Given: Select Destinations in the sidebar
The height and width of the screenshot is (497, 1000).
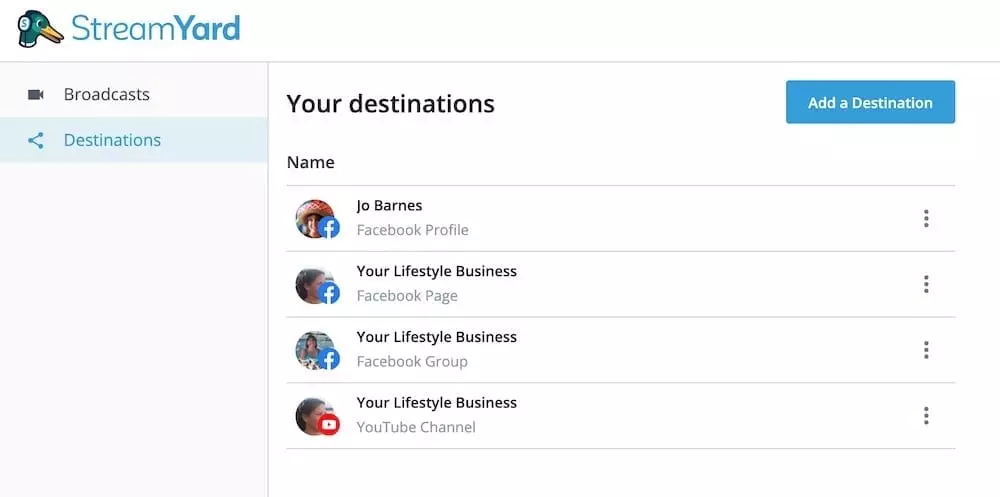Looking at the screenshot, I should coord(112,141).
